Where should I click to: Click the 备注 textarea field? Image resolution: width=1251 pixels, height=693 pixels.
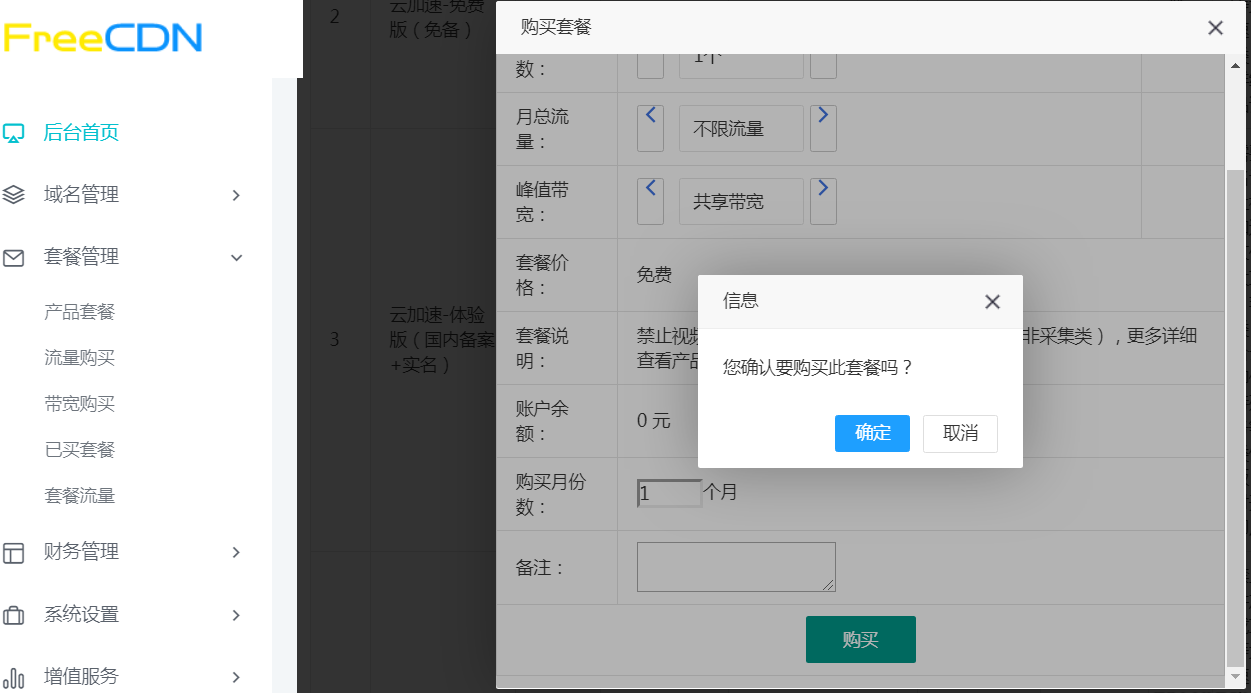735,567
